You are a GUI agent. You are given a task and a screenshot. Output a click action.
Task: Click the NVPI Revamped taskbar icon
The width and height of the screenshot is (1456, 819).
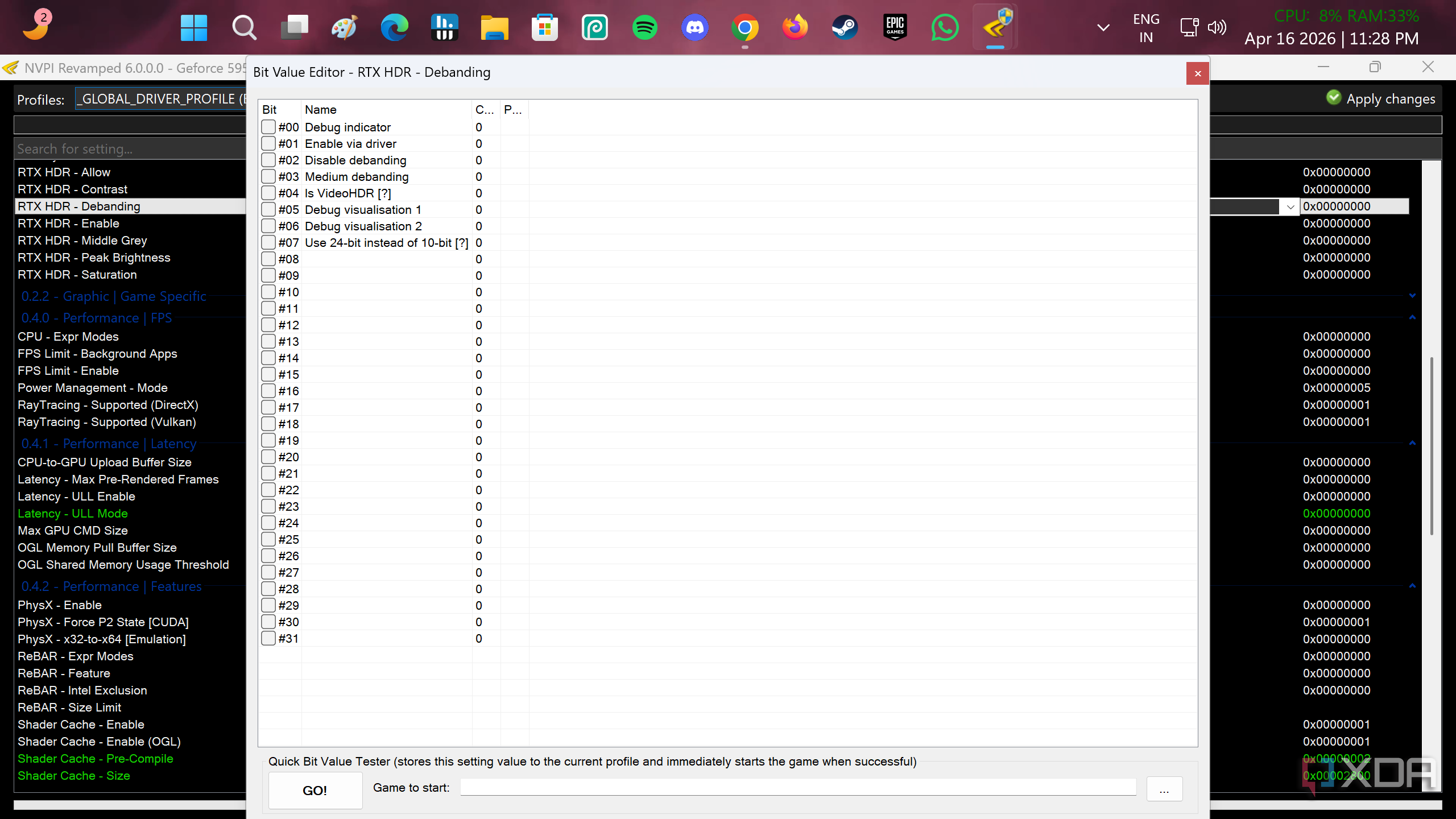pos(995,27)
